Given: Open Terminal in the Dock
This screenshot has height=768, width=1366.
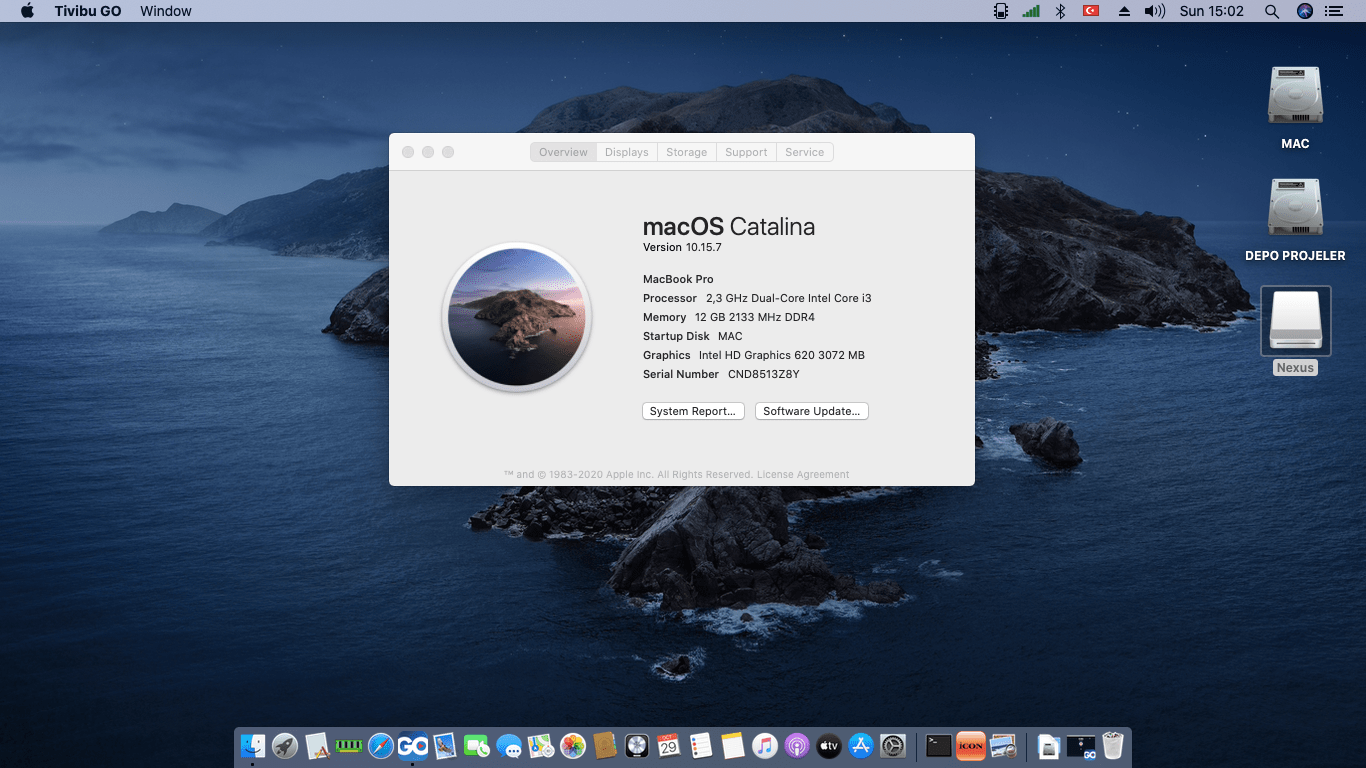Looking at the screenshot, I should (938, 746).
